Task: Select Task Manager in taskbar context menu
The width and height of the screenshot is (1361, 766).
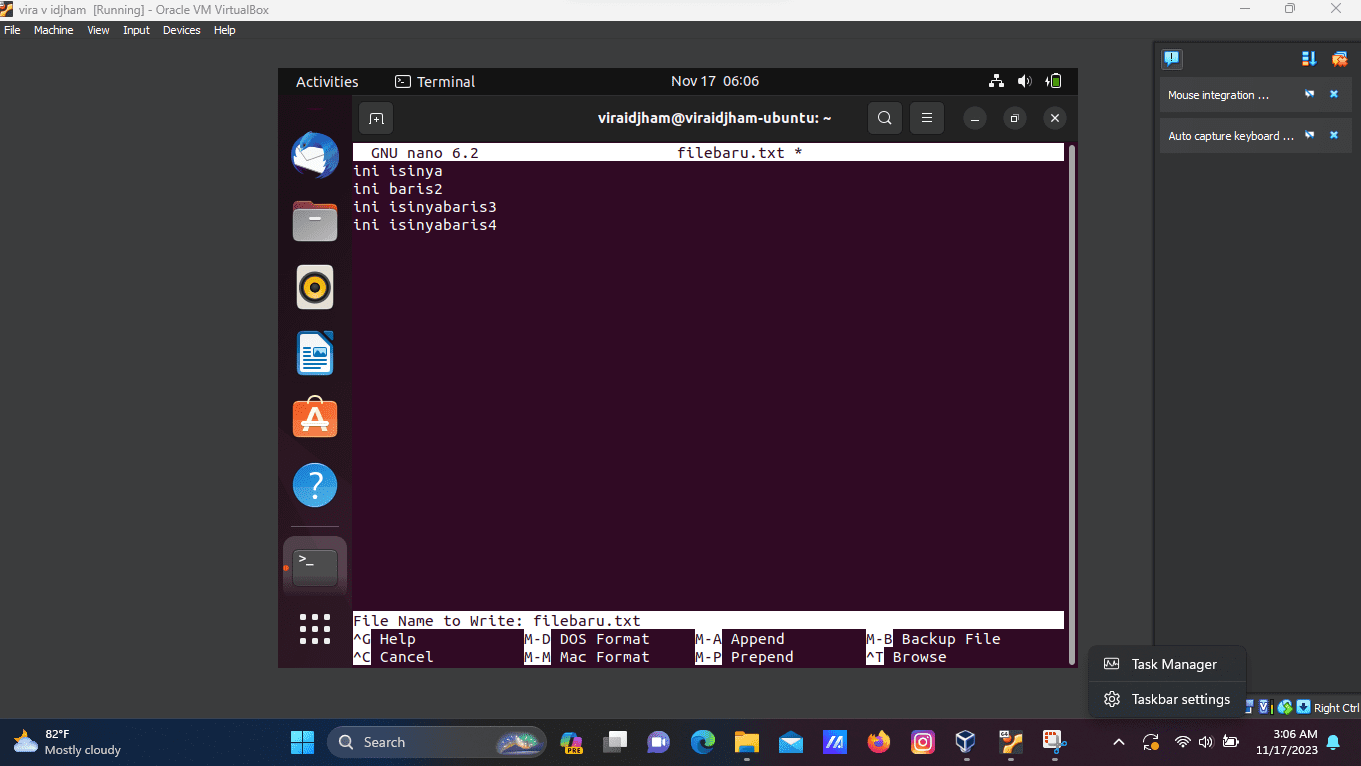Action: [x=1167, y=664]
